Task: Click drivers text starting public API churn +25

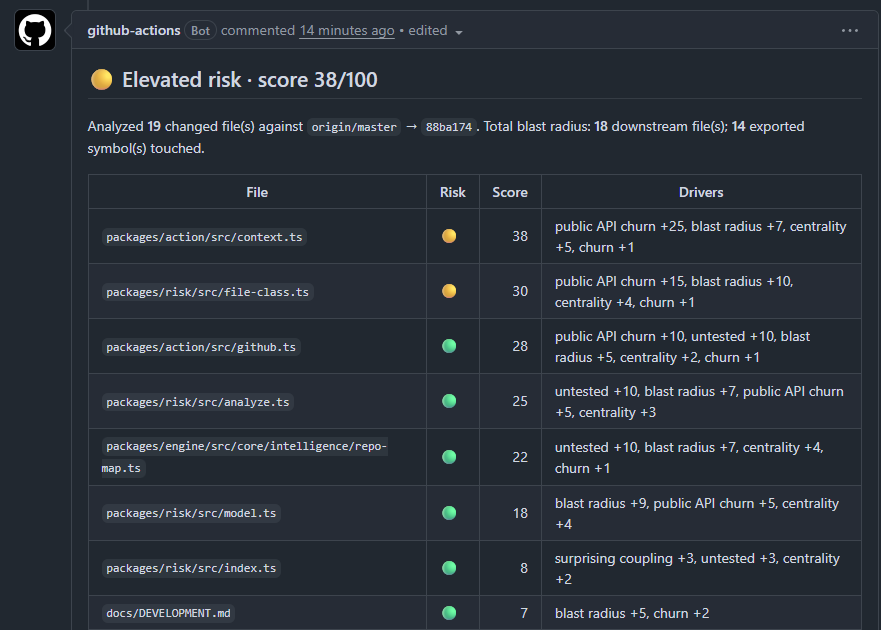Action: point(701,237)
